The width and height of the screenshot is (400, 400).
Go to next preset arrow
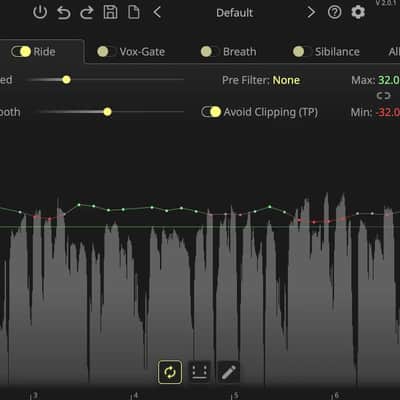point(311,13)
